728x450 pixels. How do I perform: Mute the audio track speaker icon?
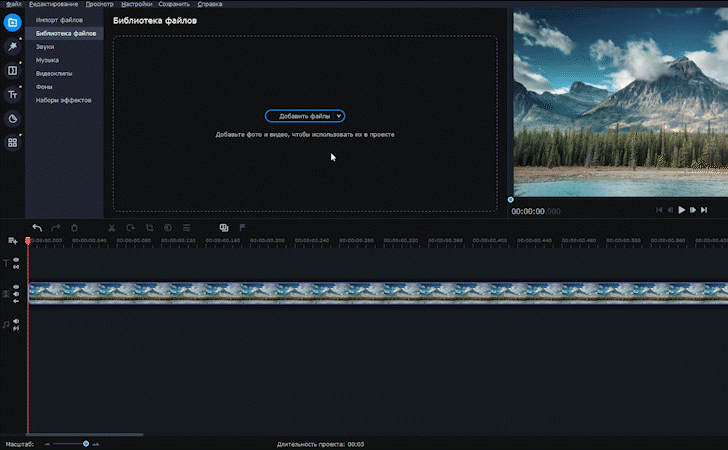16,321
